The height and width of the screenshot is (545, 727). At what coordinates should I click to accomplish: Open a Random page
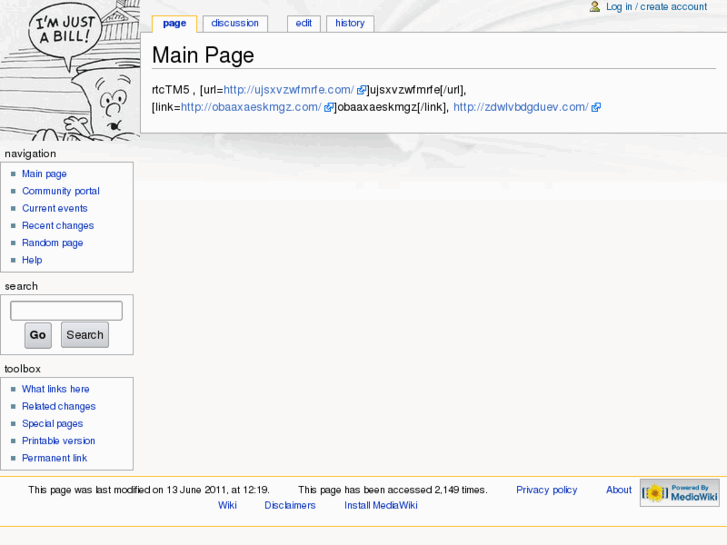pyautogui.click(x=52, y=243)
